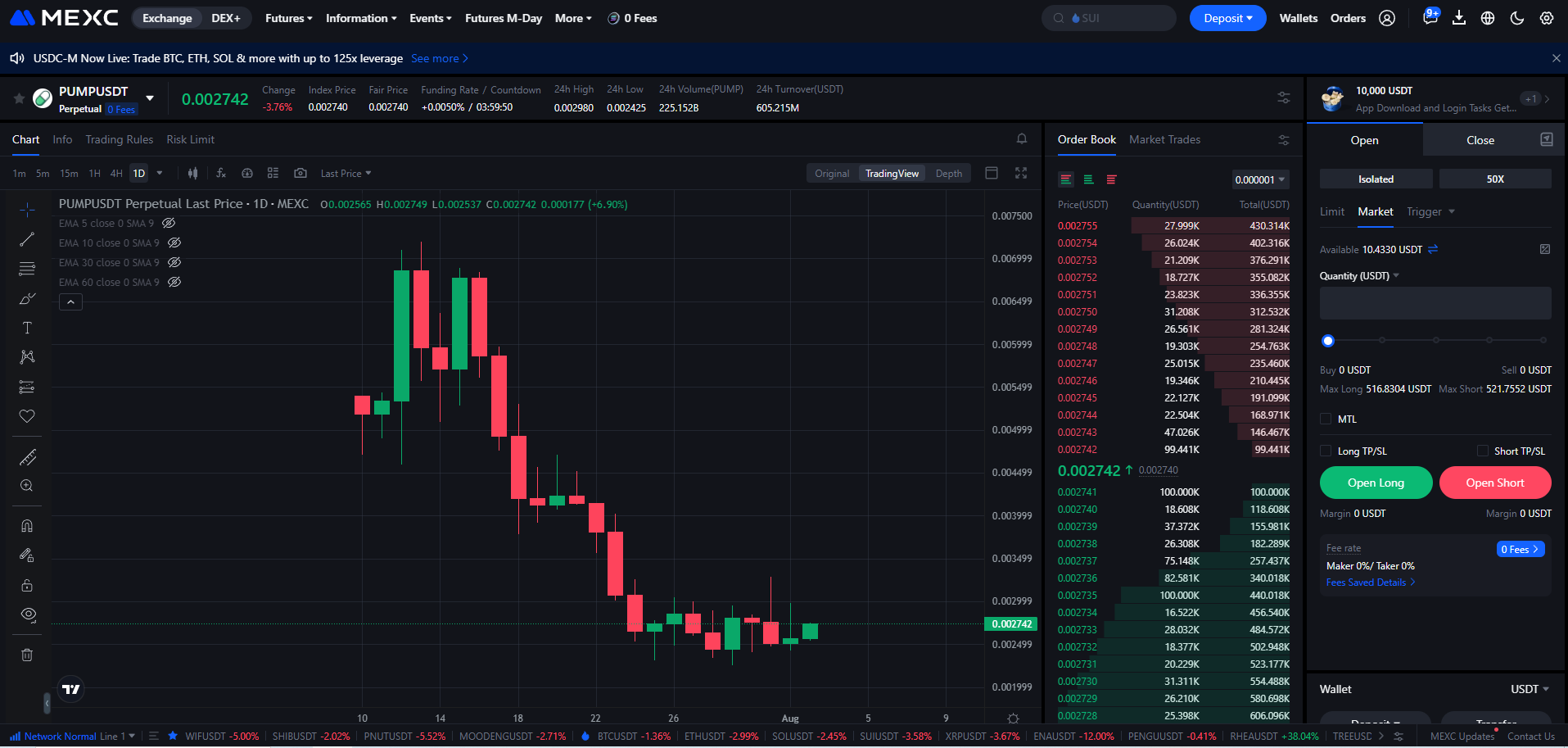The width and height of the screenshot is (1568, 748).
Task: Switch to the Market Trades tab
Action: pos(1164,139)
